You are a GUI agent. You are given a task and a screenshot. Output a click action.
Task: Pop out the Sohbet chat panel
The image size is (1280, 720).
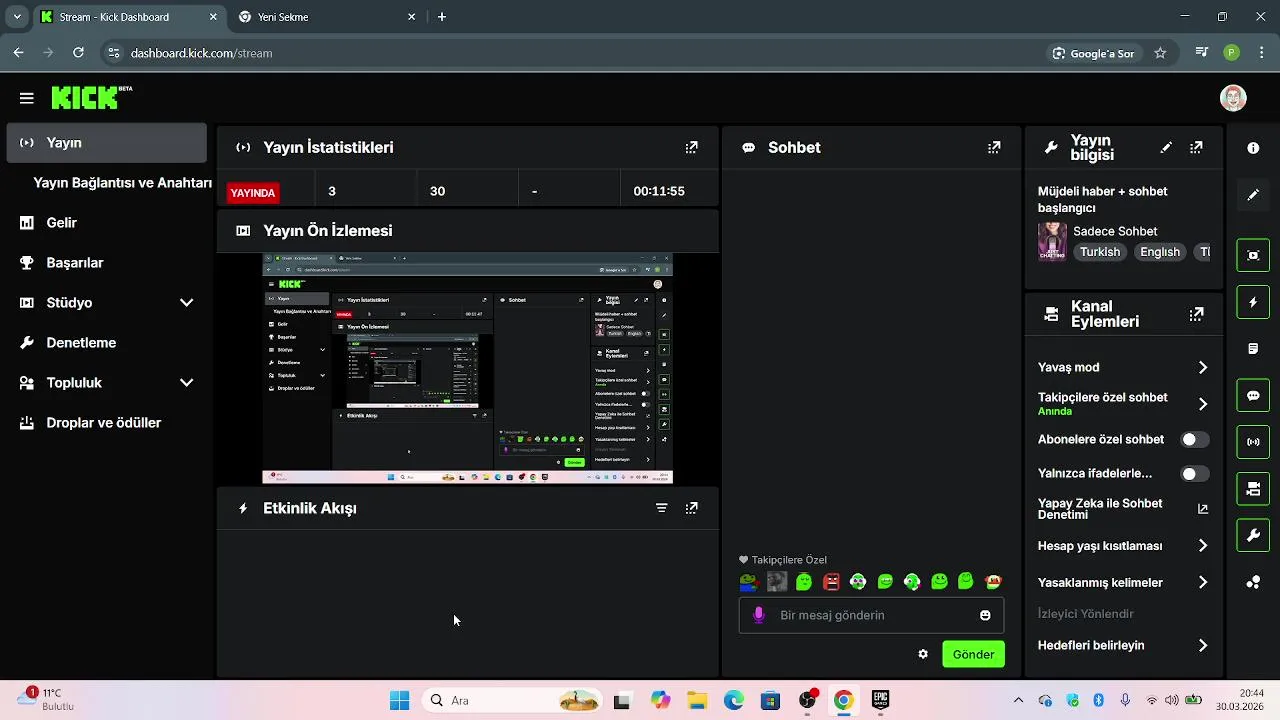[994, 147]
